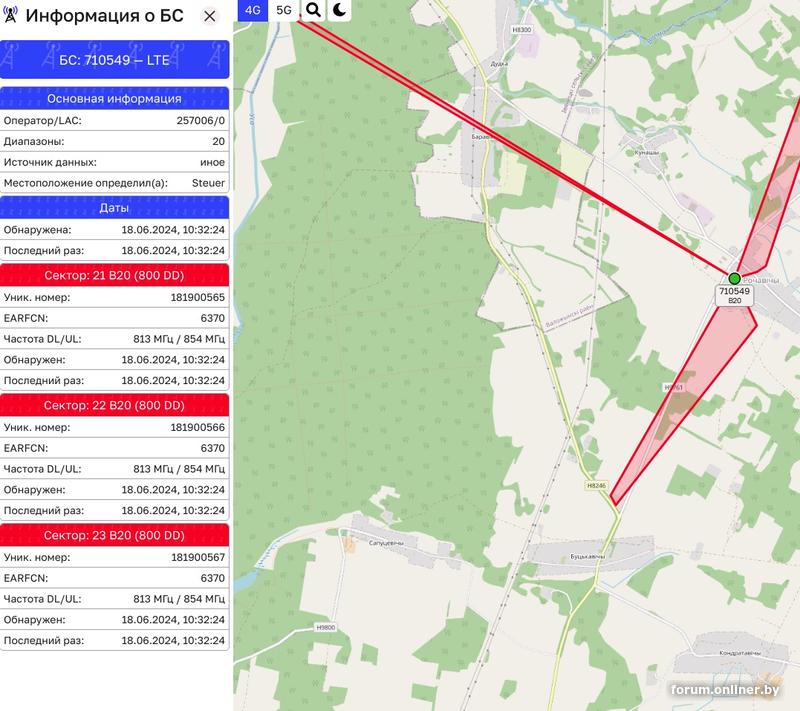This screenshot has height=711, width=800.
Task: Switch to the 4G tab
Action: [x=253, y=10]
